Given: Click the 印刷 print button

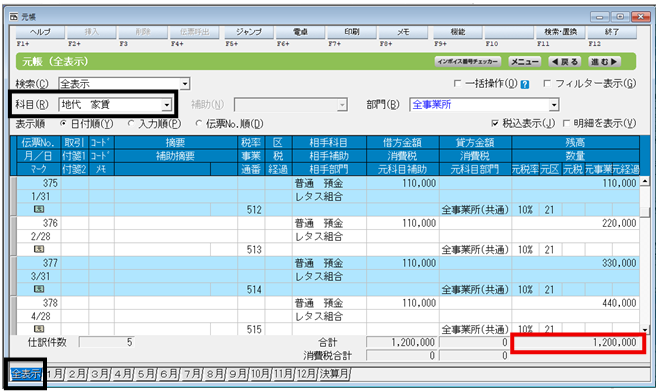Looking at the screenshot, I should (352, 32).
